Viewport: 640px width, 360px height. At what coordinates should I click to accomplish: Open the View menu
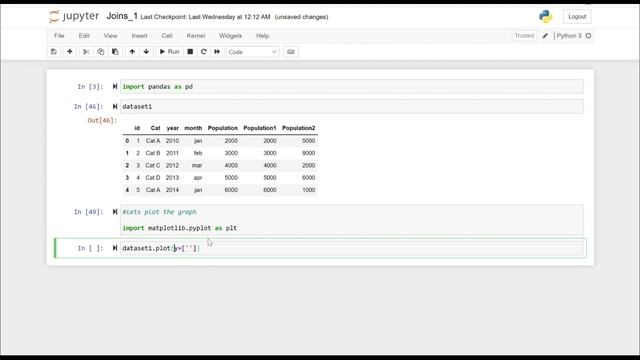tap(110, 36)
